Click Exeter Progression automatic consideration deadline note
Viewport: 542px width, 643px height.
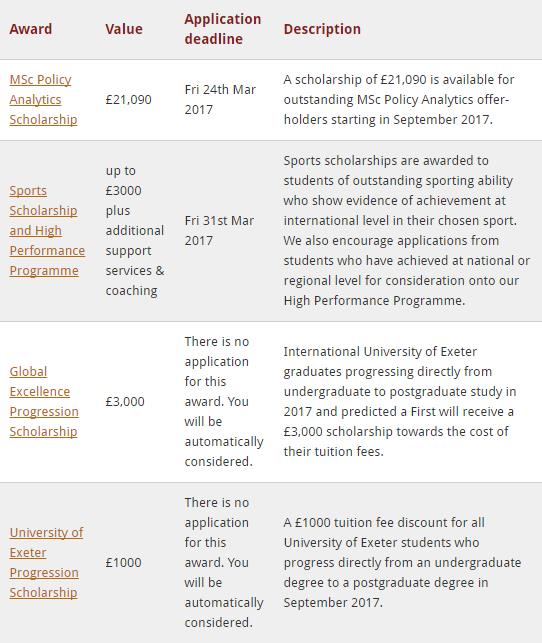coord(224,563)
